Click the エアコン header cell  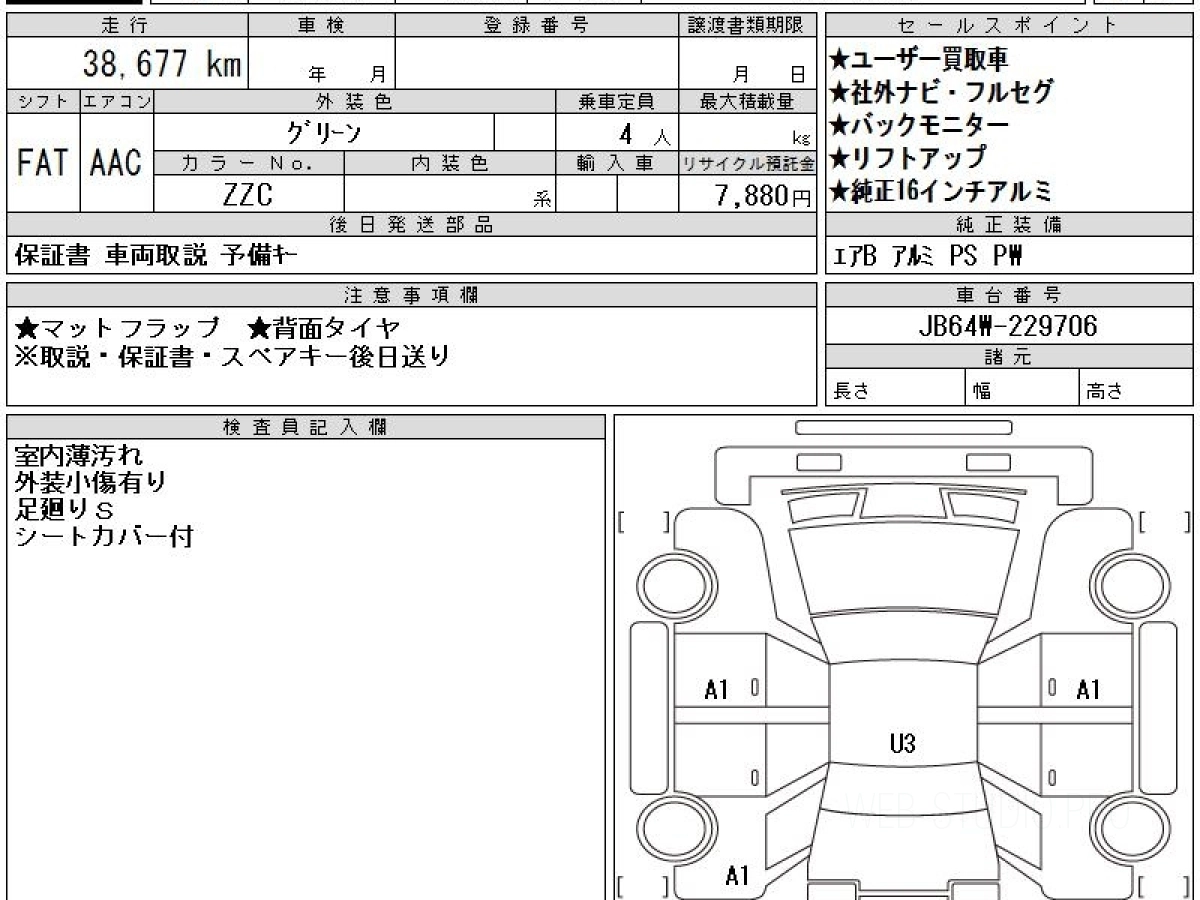(x=117, y=101)
